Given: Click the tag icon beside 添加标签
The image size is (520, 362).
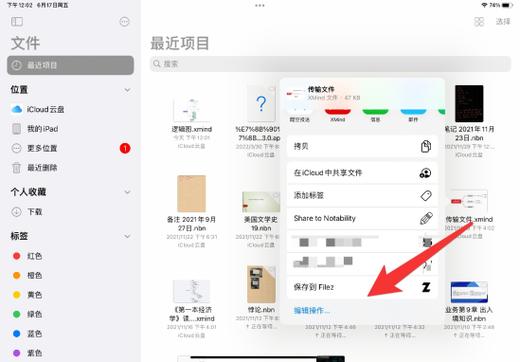Looking at the screenshot, I should [426, 195].
